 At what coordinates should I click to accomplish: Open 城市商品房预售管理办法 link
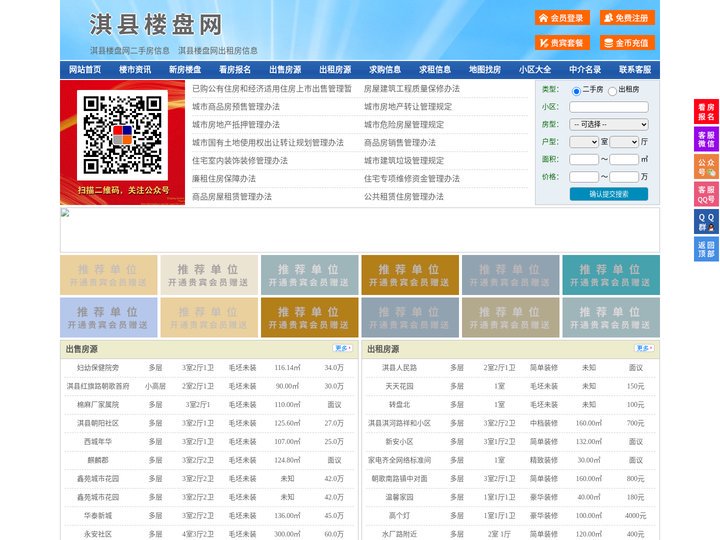236,107
